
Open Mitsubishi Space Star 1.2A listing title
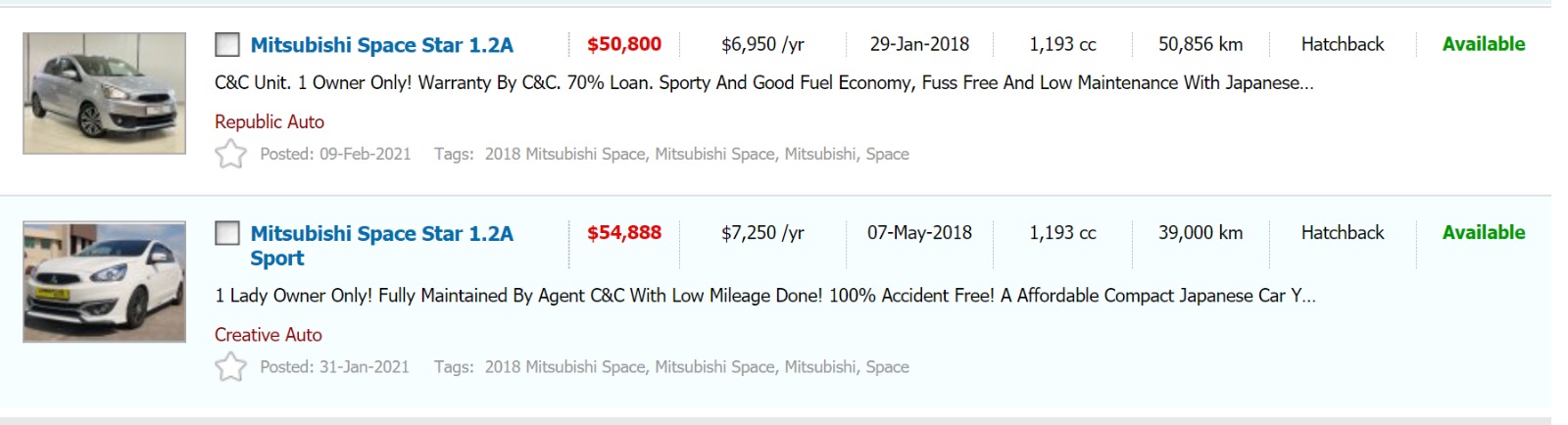click(x=381, y=45)
